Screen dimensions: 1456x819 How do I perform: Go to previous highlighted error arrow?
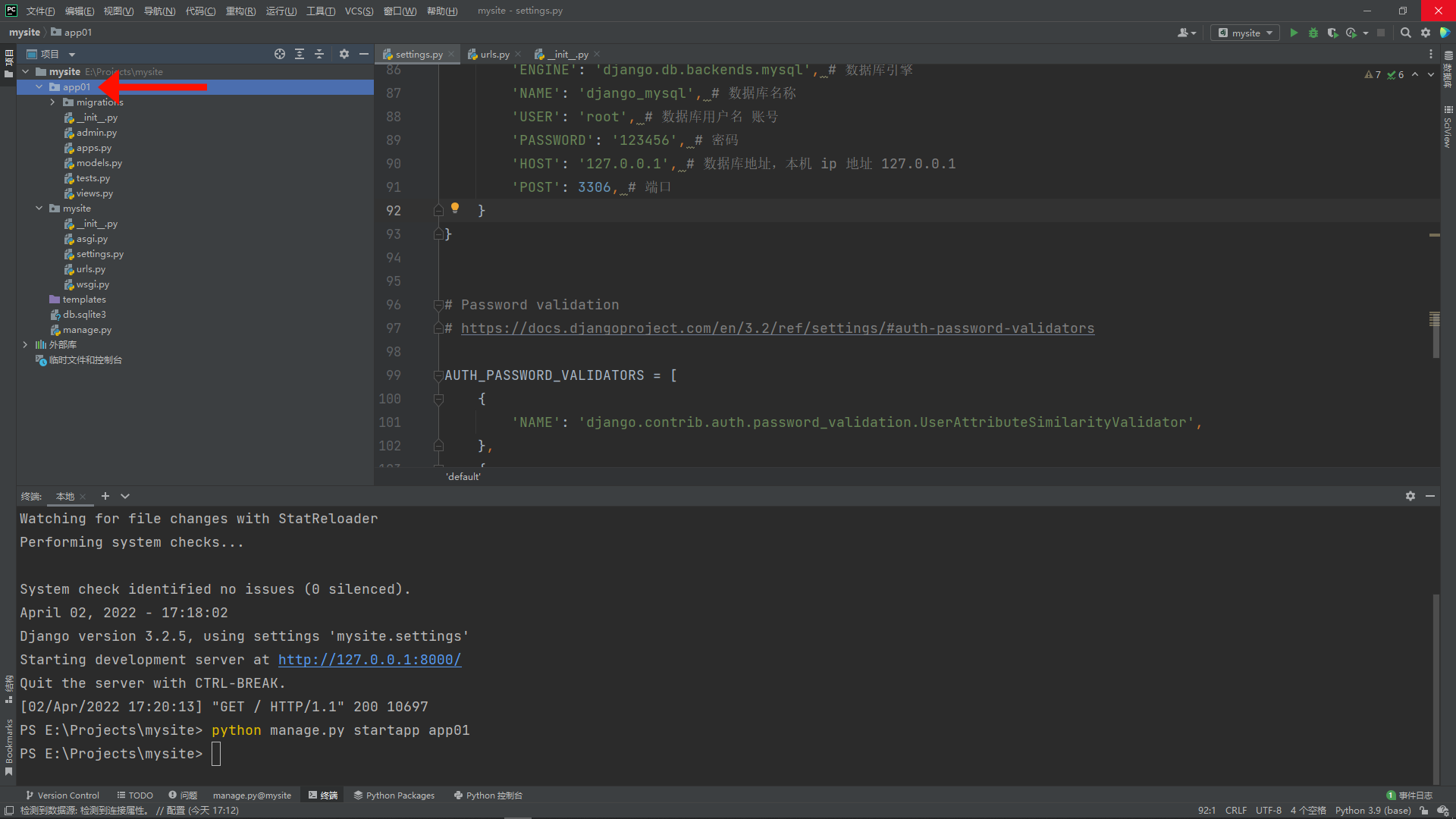pyautogui.click(x=1415, y=74)
